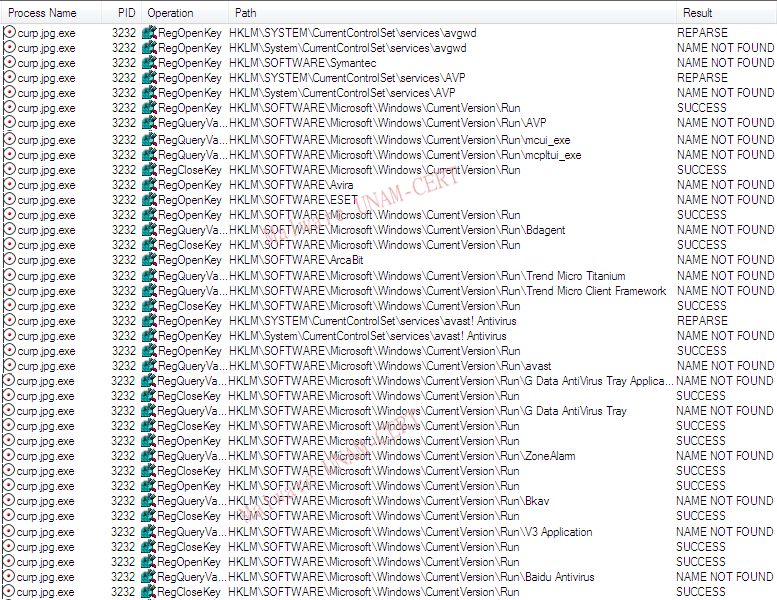
Task: Select Run\G Data AntiVirus Tray Applica... path
Action: 450,381
